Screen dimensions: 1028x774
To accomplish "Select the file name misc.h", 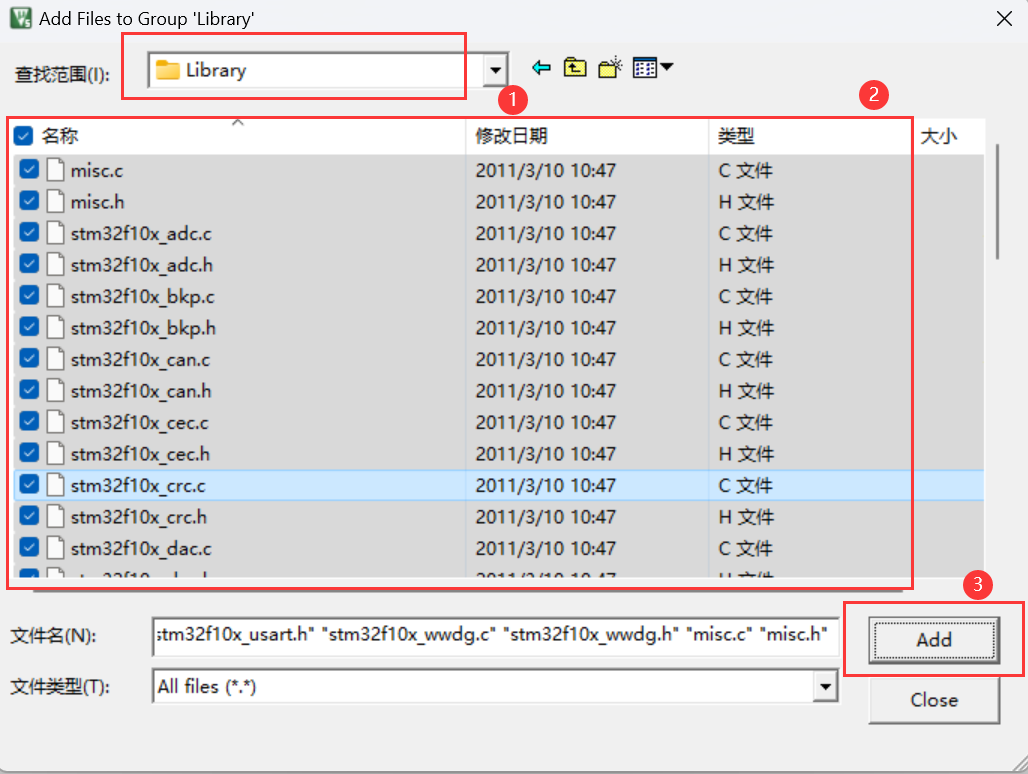I will [x=98, y=202].
